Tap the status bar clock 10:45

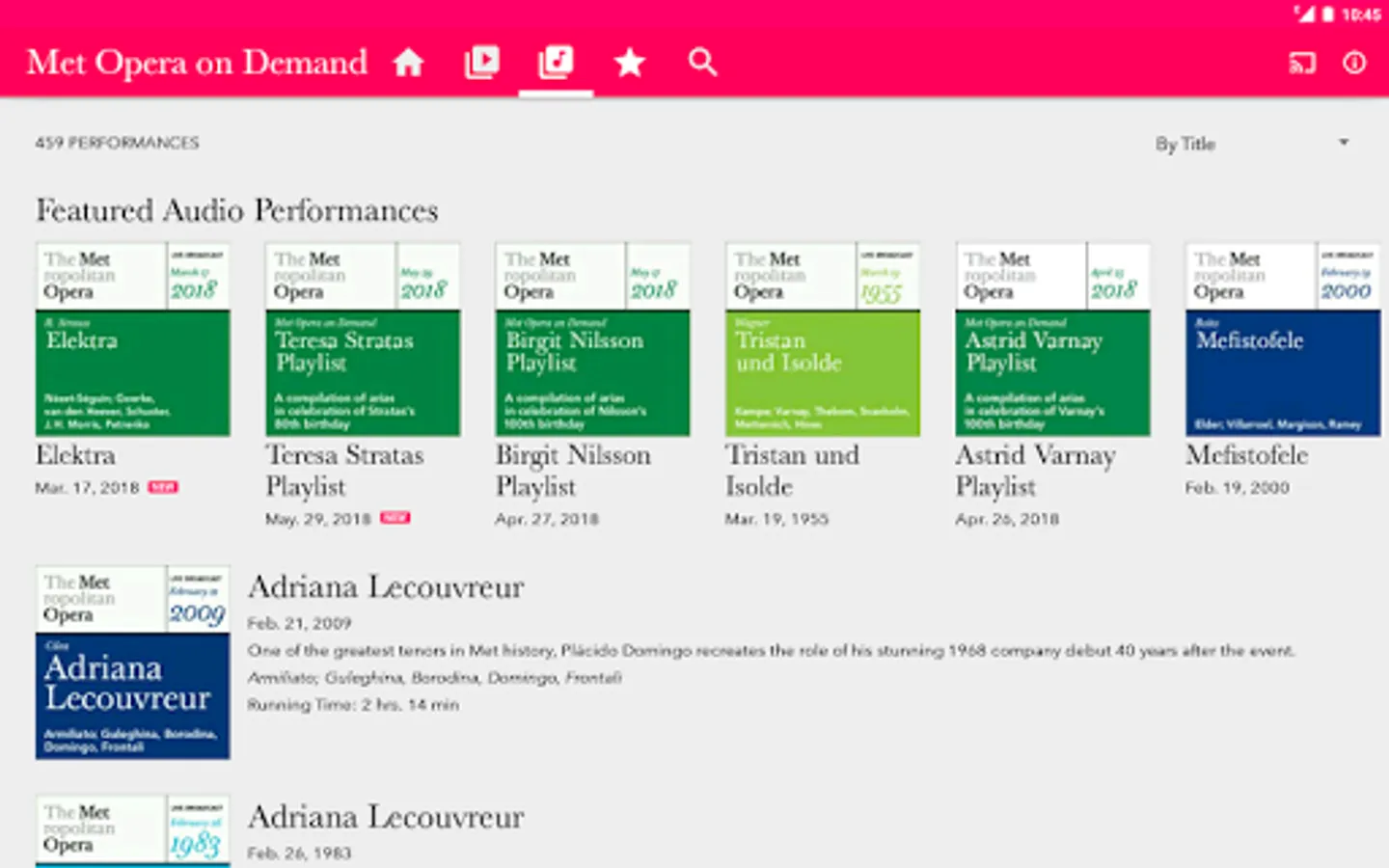1360,14
